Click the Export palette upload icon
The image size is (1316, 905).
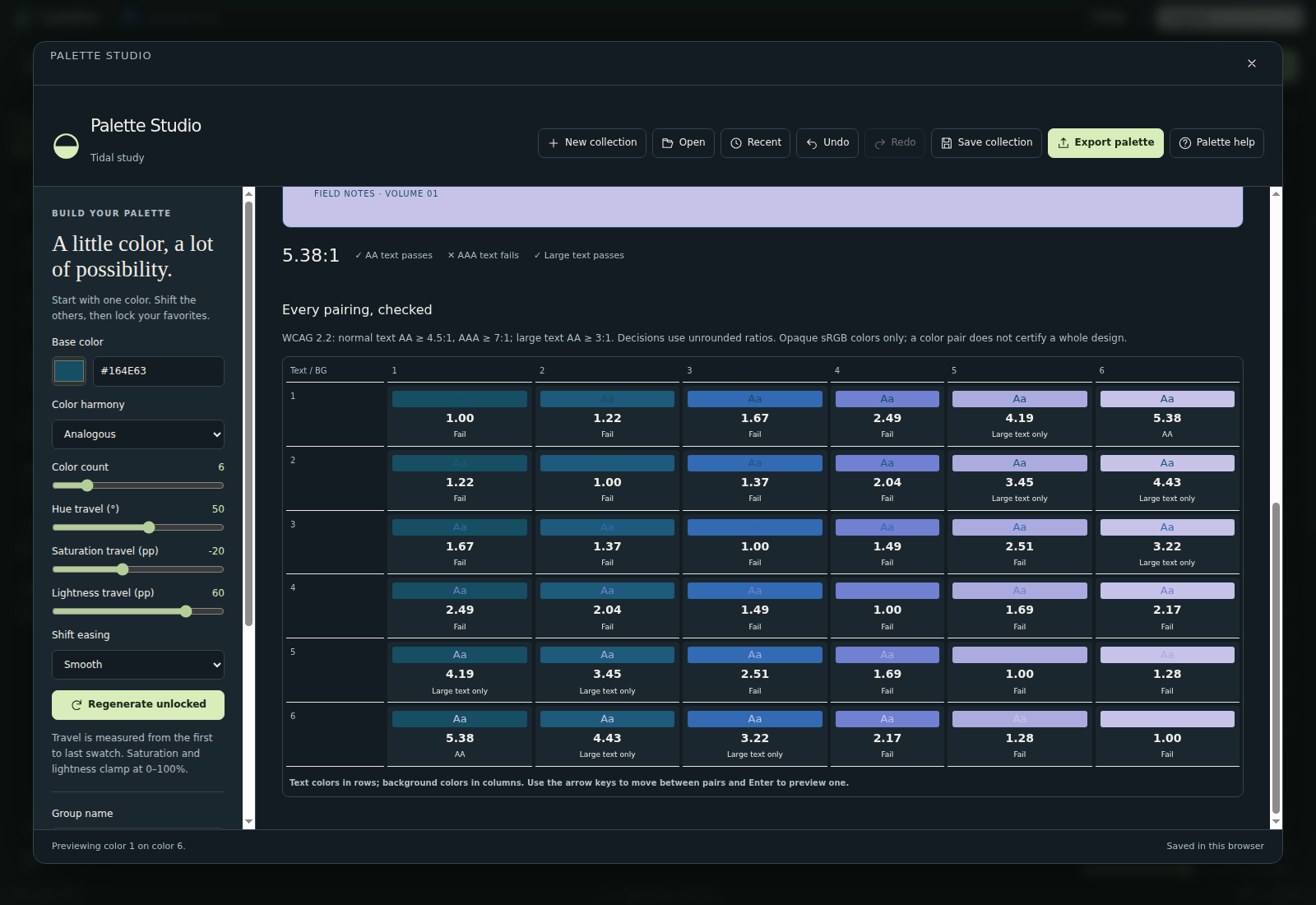tap(1063, 143)
